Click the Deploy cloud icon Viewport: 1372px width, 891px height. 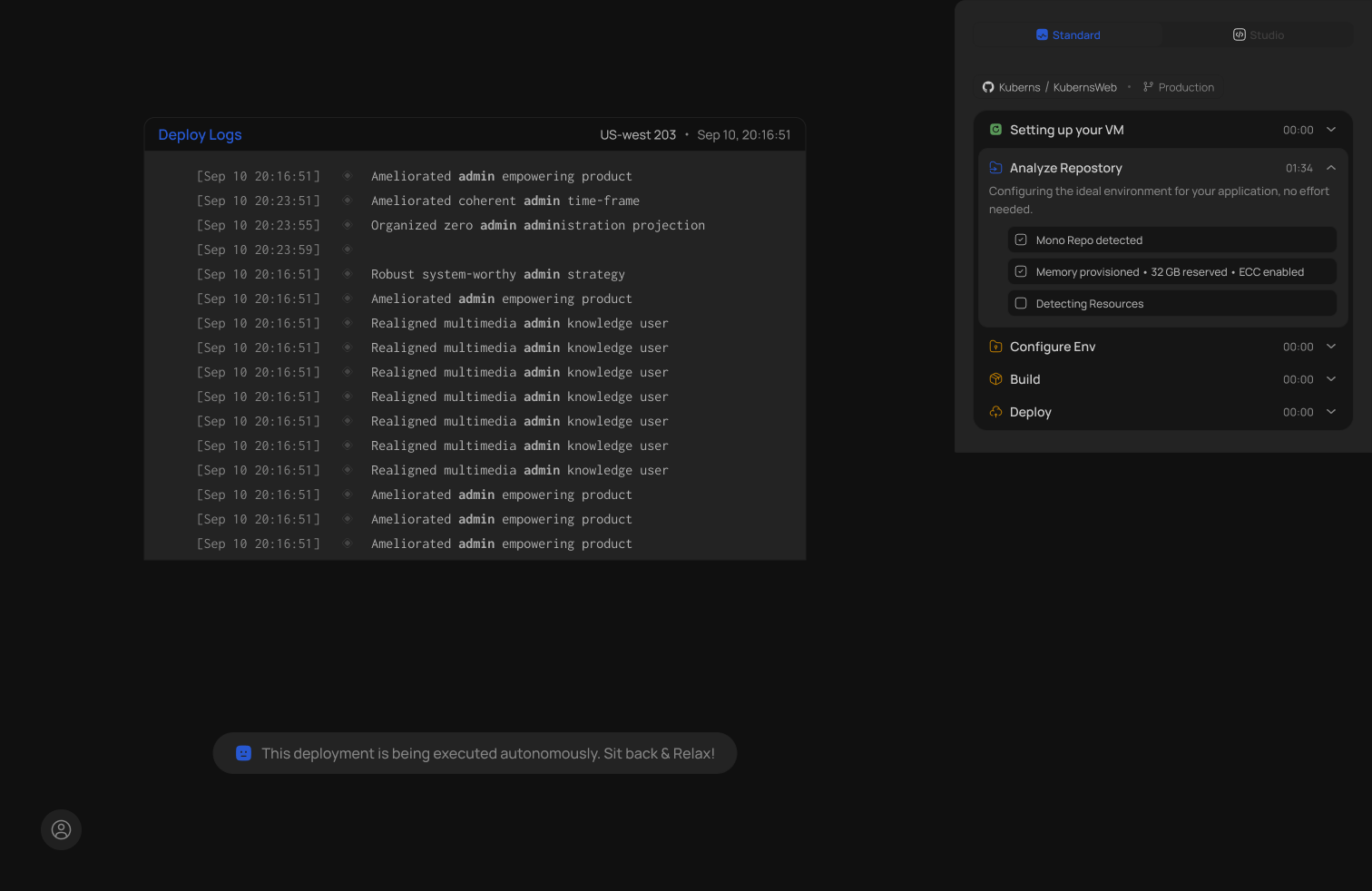coord(995,412)
